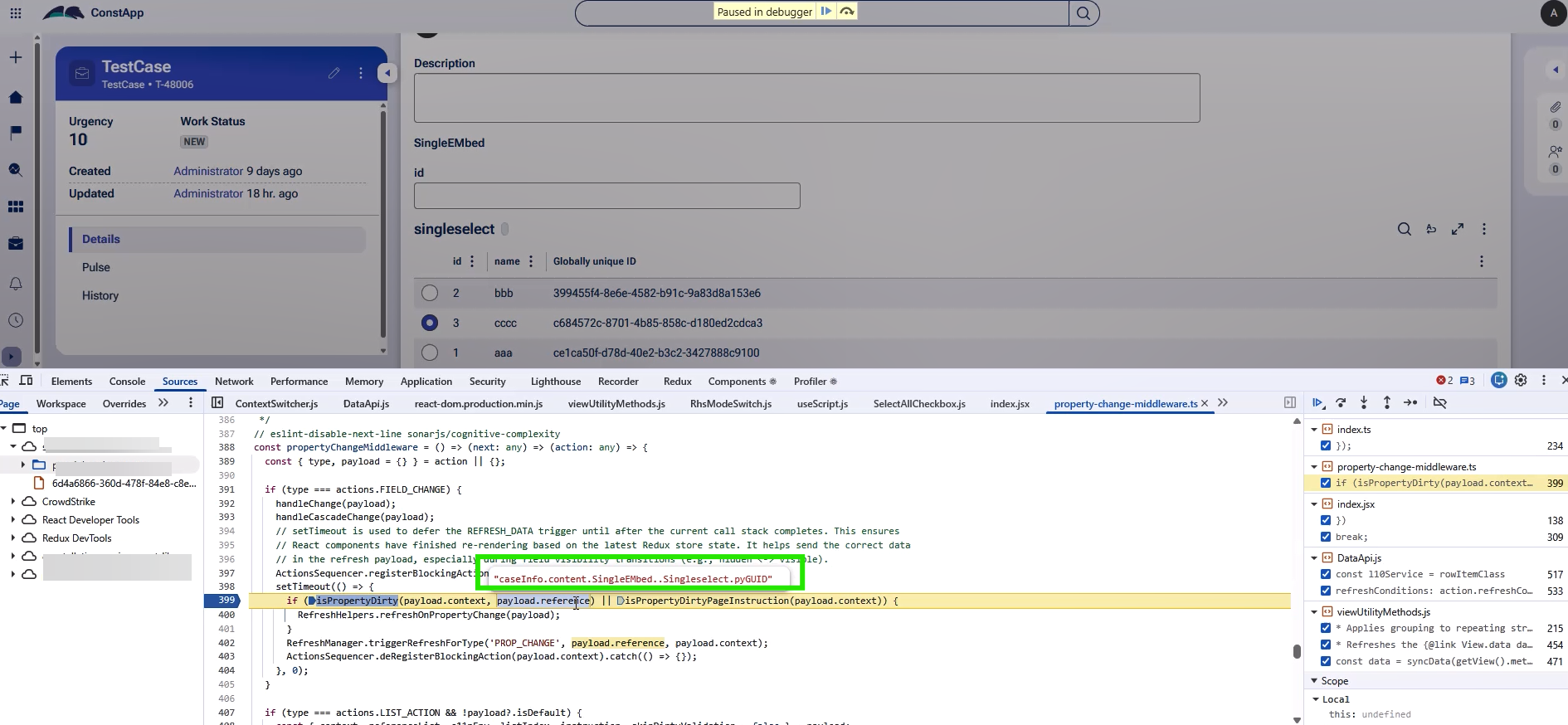
Task: Open the dashboard tiles icon in sidebar
Action: coord(15,207)
